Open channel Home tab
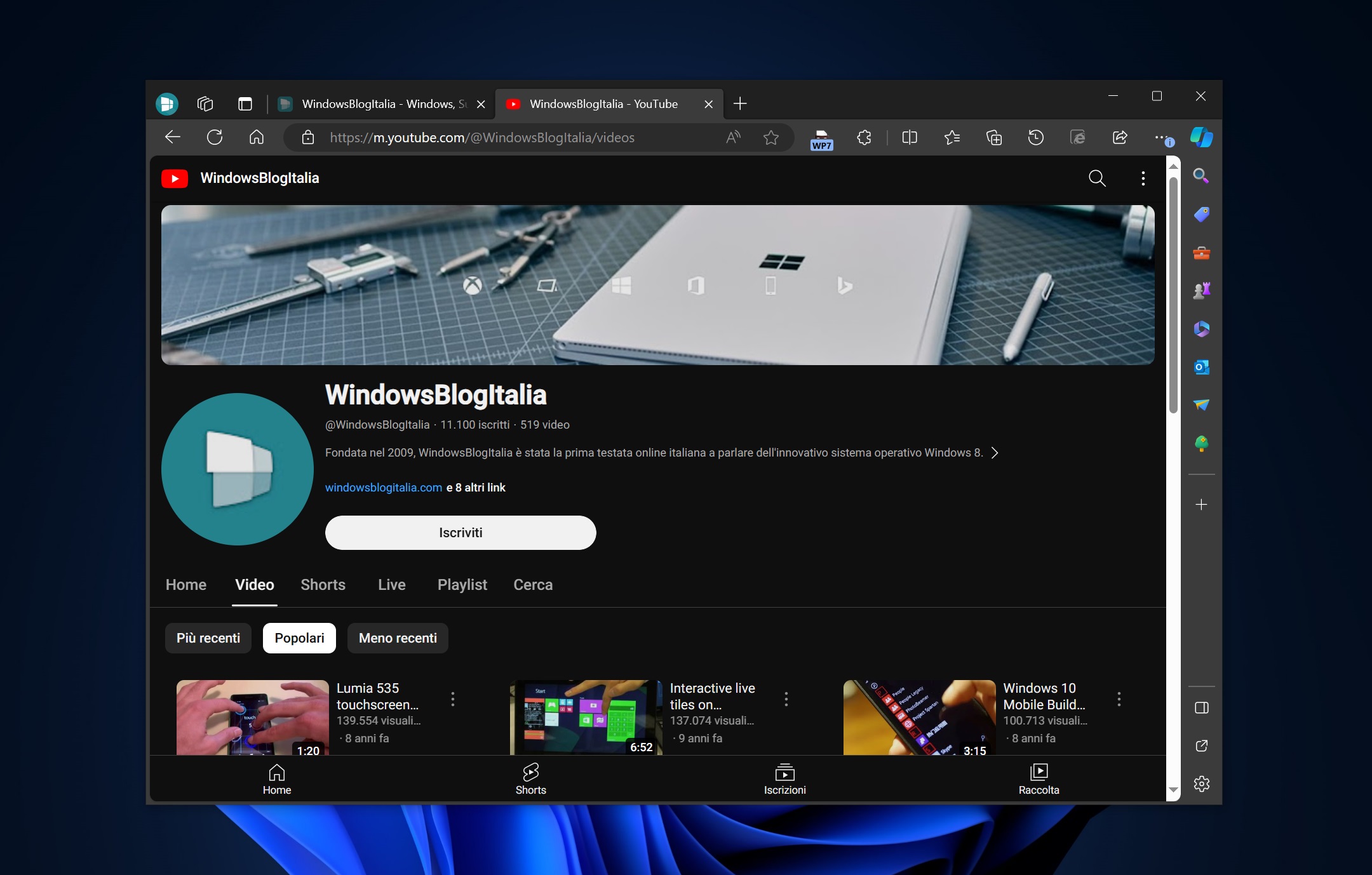This screenshot has width=1372, height=875. coord(186,585)
